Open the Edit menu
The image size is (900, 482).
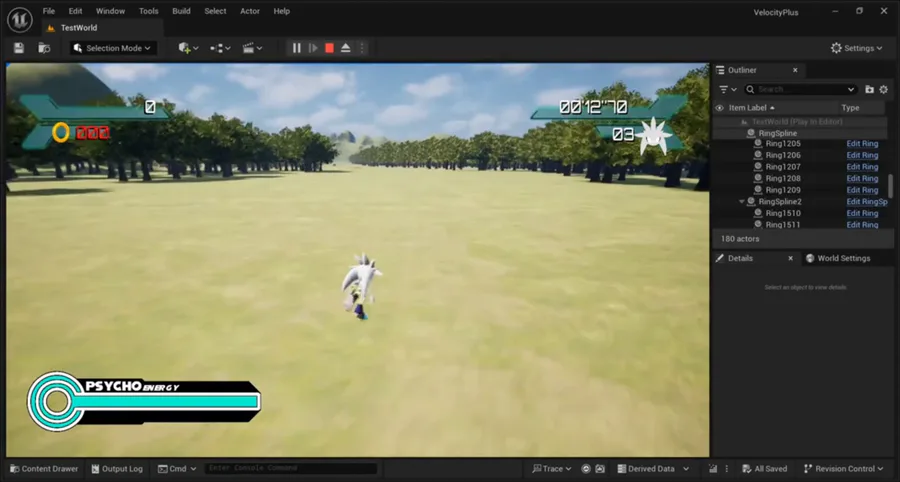(75, 11)
